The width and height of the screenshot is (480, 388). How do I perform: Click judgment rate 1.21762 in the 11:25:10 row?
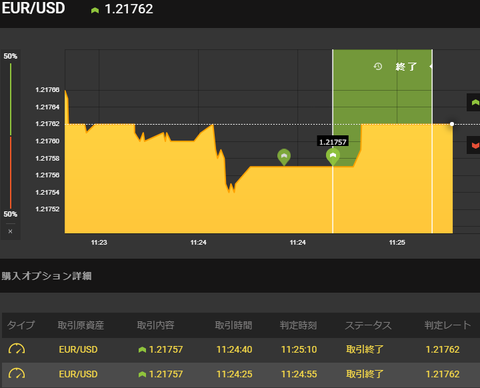(x=443, y=349)
